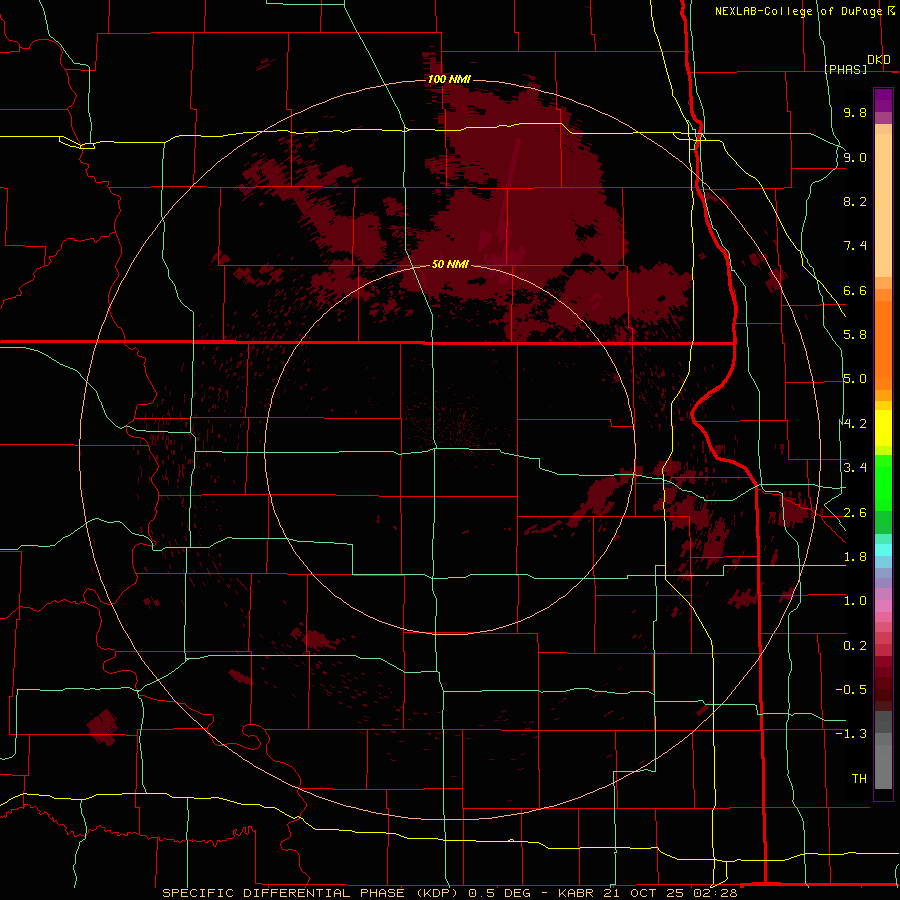This screenshot has height=900, width=900.
Task: Click the -1.3 legend value
Action: click(851, 734)
